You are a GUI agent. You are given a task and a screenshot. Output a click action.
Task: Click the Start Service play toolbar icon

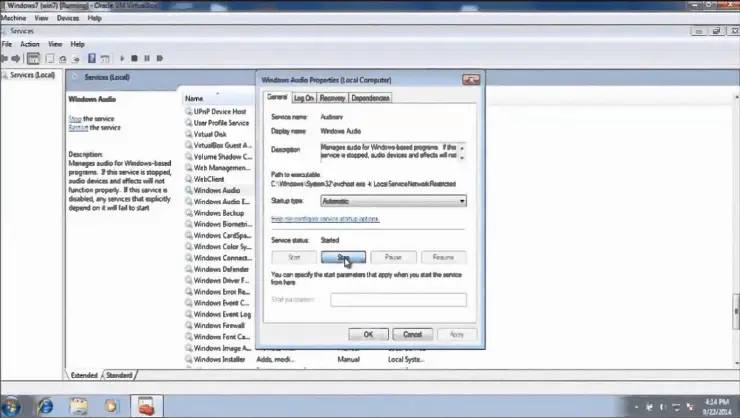[x=122, y=59]
